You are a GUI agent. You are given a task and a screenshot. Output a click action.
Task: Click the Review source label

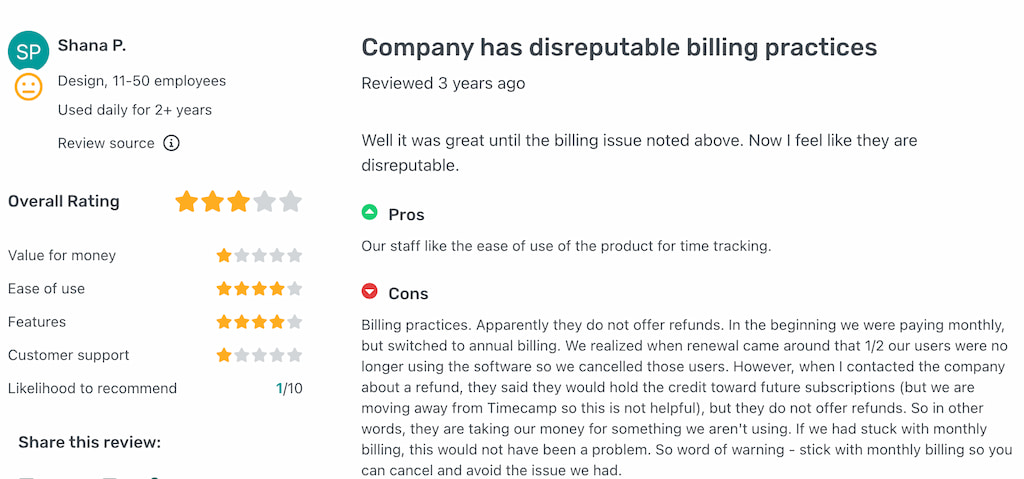pos(106,143)
